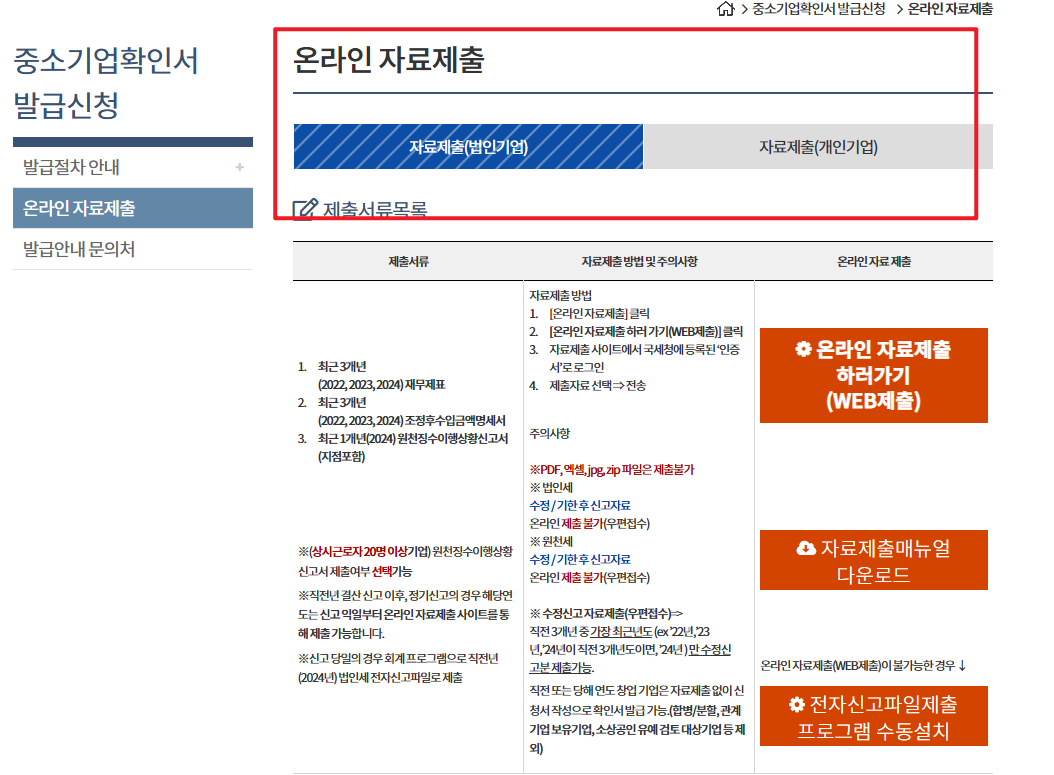
Task: Download the manual via 자료제출매뉴얼 다운로드
Action: coord(873,559)
